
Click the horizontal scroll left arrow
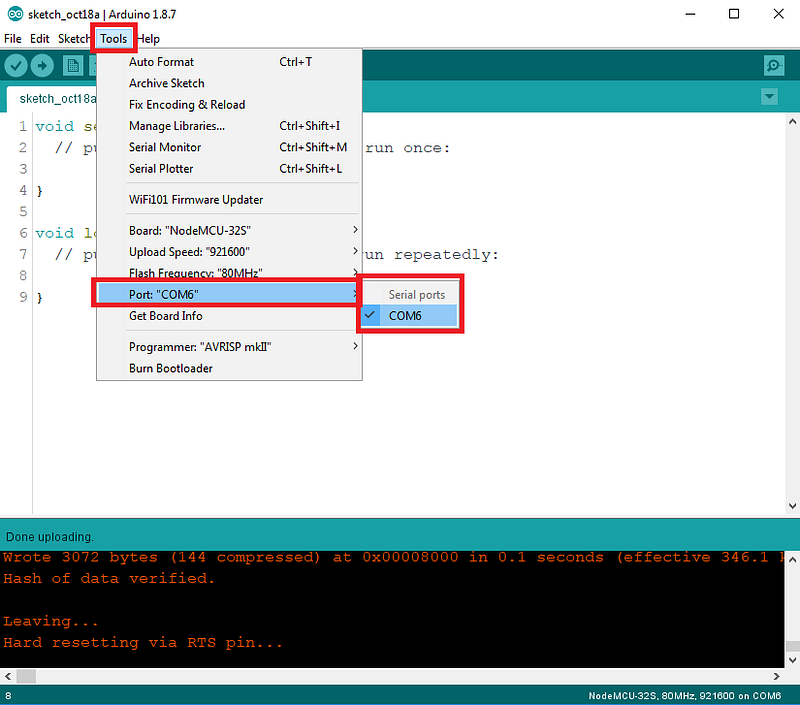tap(8, 676)
